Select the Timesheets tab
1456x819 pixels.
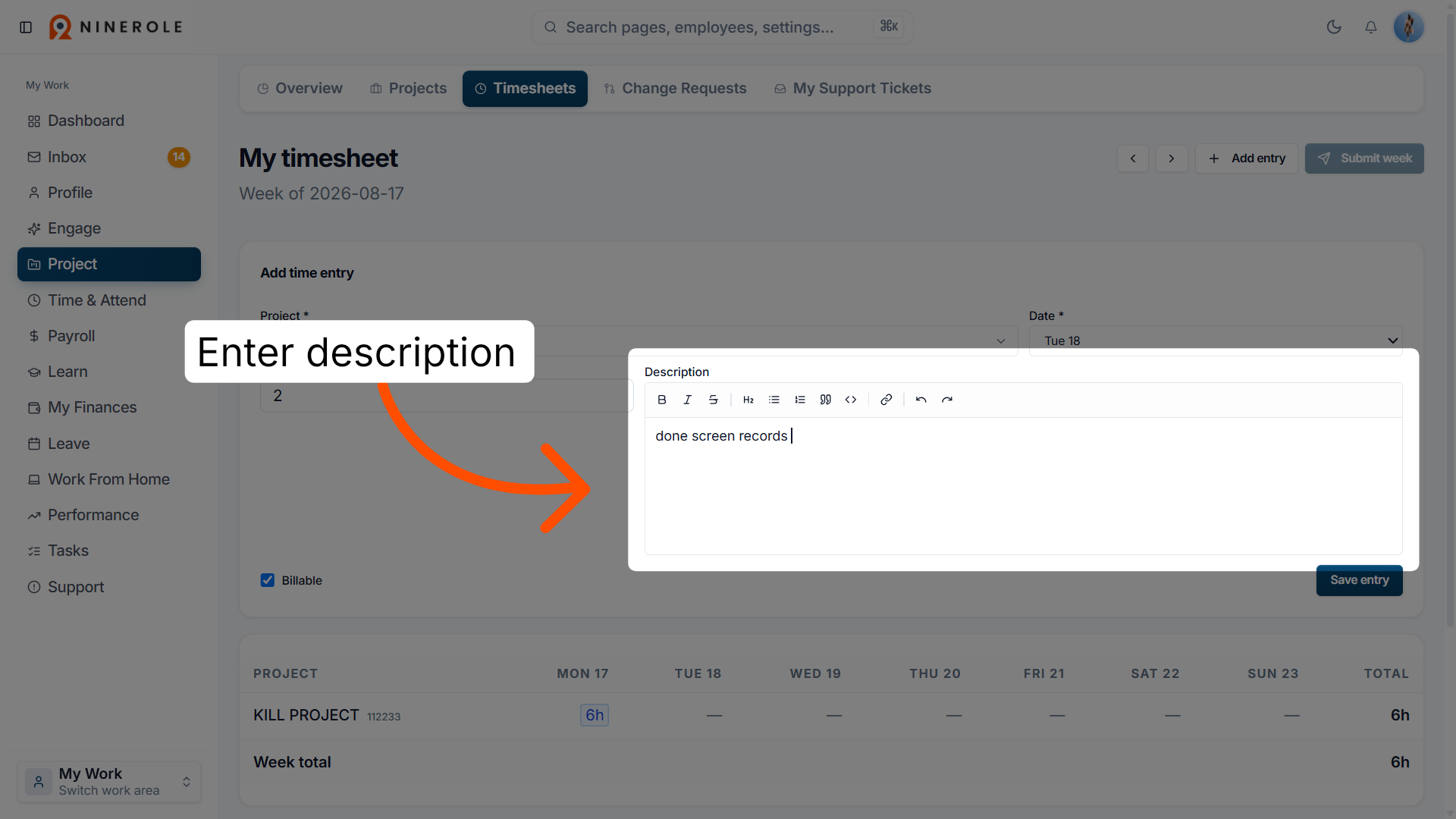525,89
